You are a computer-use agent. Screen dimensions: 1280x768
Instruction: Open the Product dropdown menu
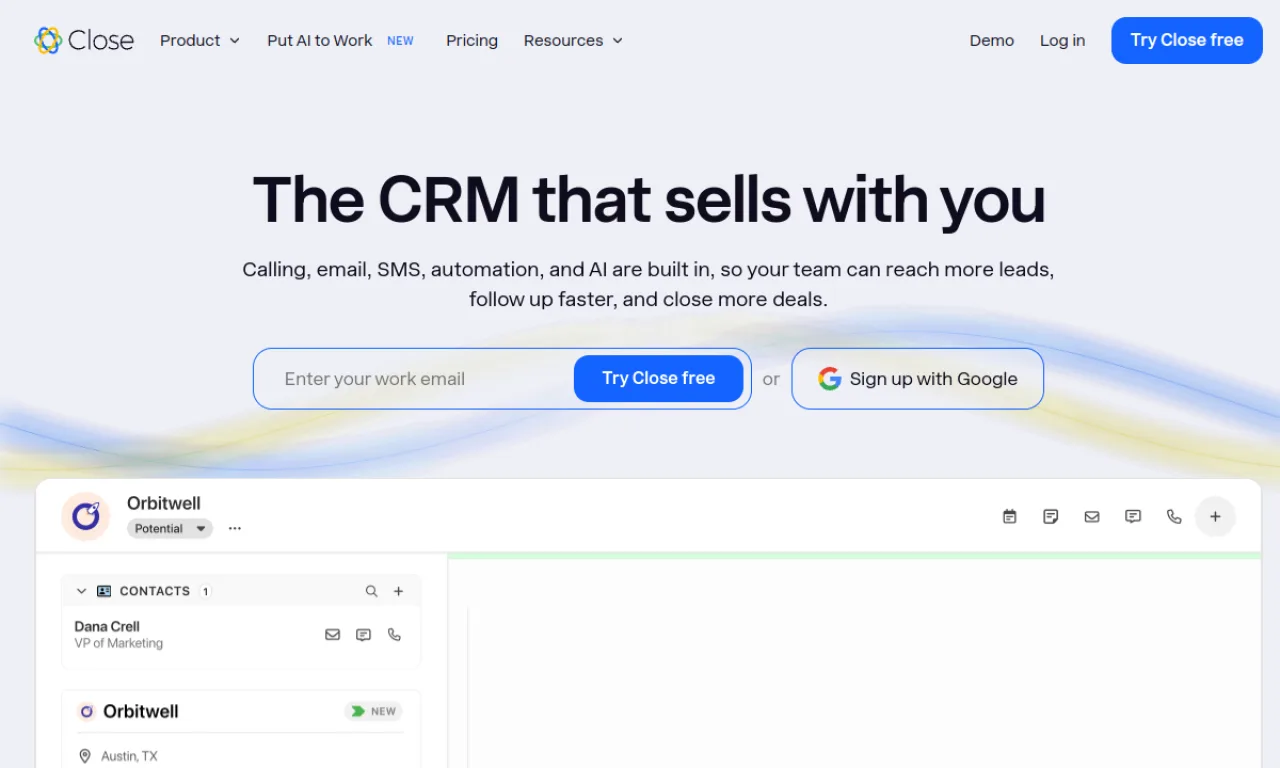click(200, 40)
